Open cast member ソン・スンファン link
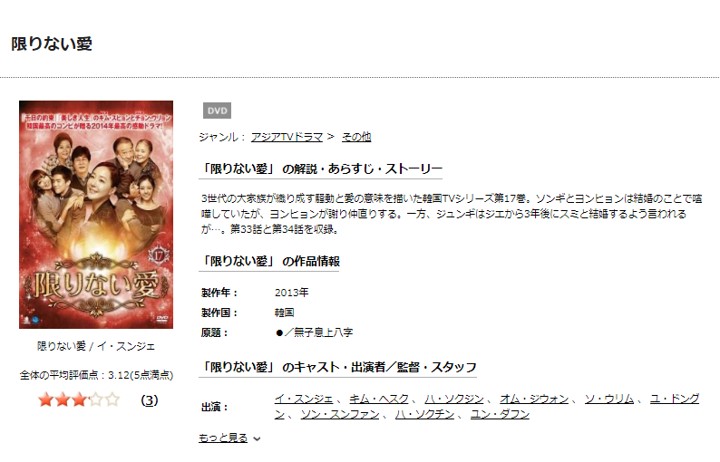Image resolution: width=720 pixels, height=462 pixels. (x=340, y=415)
